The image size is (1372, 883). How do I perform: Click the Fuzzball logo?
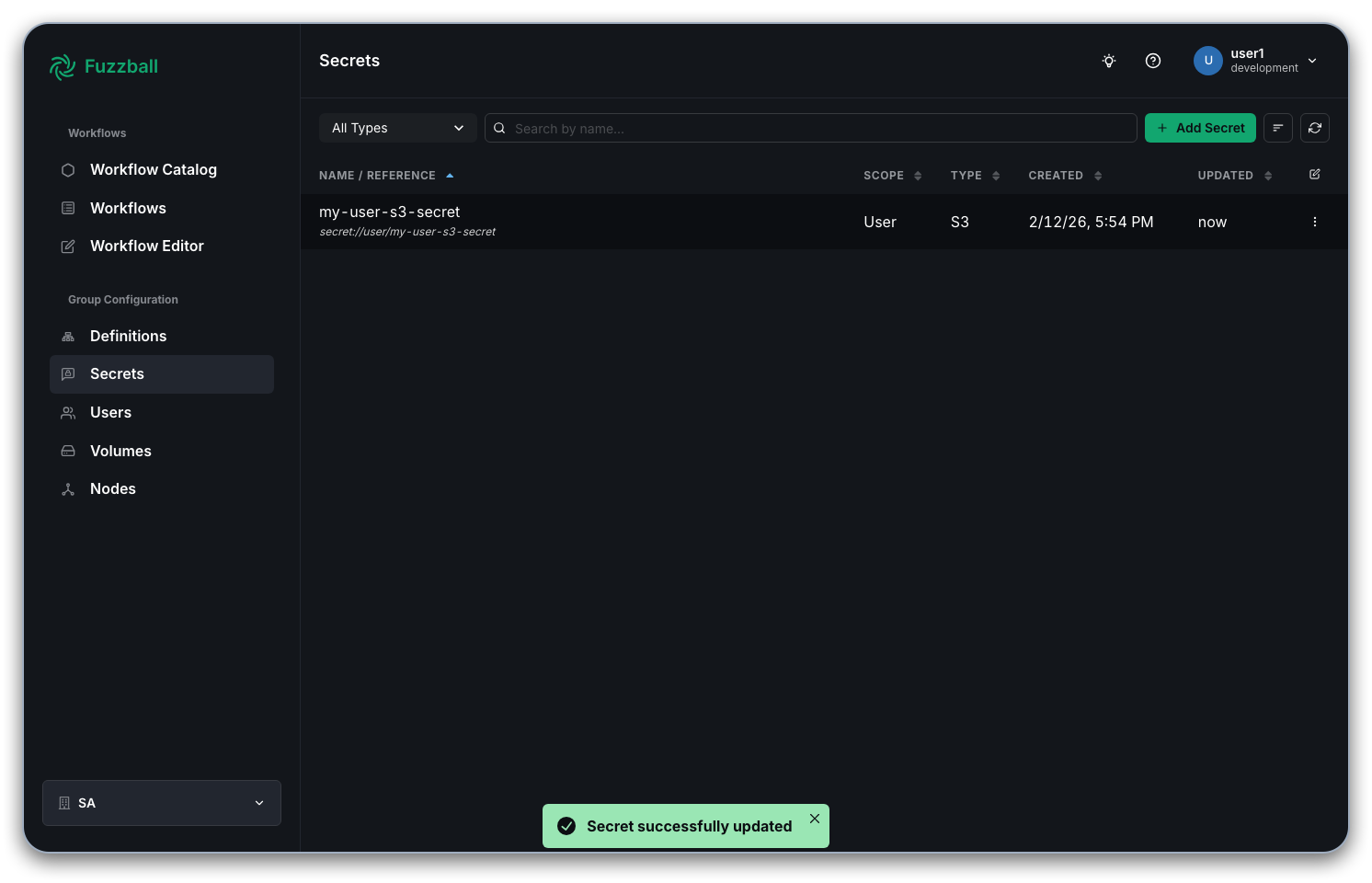[x=104, y=66]
